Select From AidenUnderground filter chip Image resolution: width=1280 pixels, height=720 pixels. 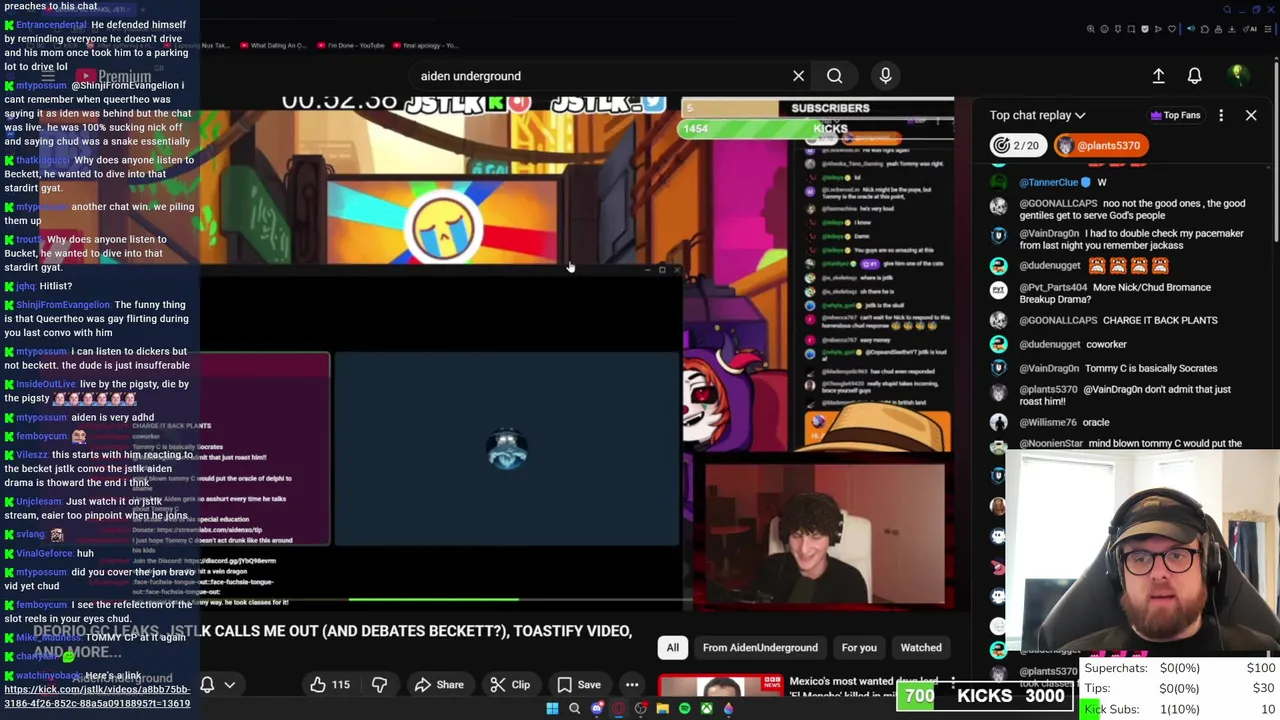coord(760,648)
